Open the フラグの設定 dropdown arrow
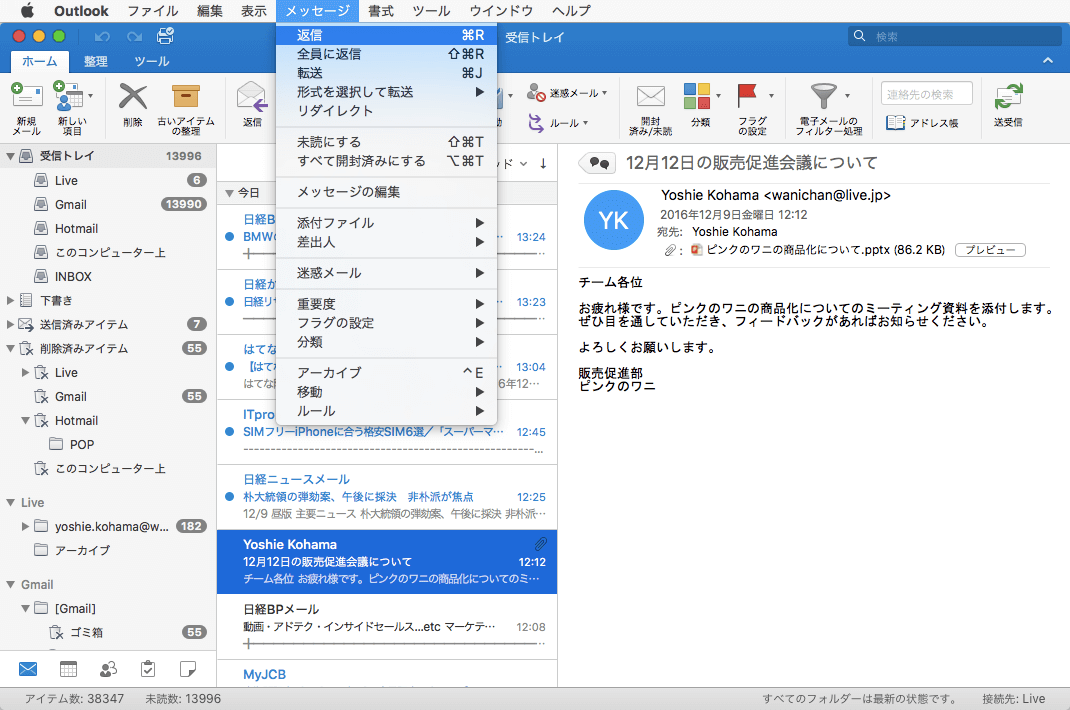Viewport: 1070px width, 710px height. point(772,96)
